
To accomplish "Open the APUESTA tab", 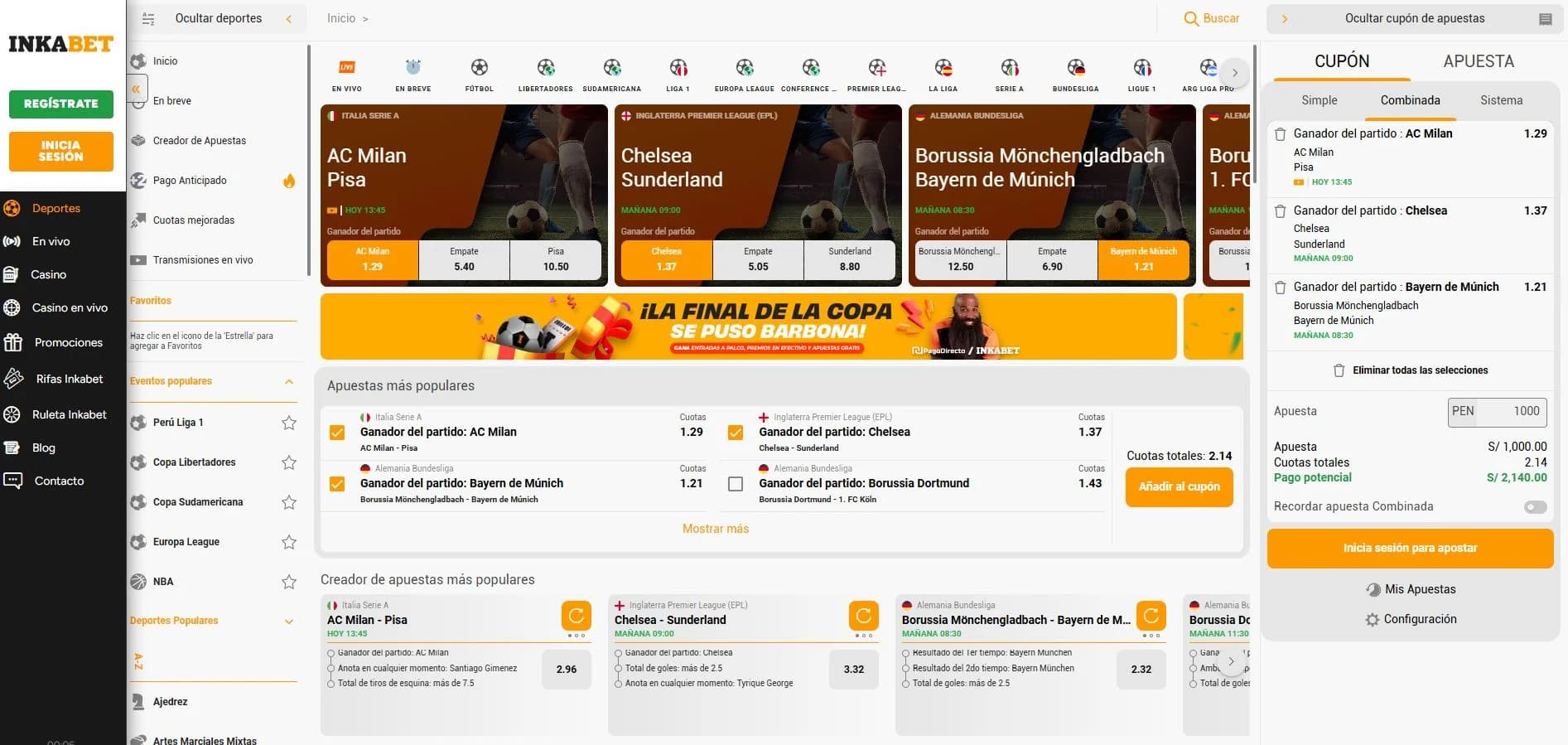I will click(x=1479, y=61).
